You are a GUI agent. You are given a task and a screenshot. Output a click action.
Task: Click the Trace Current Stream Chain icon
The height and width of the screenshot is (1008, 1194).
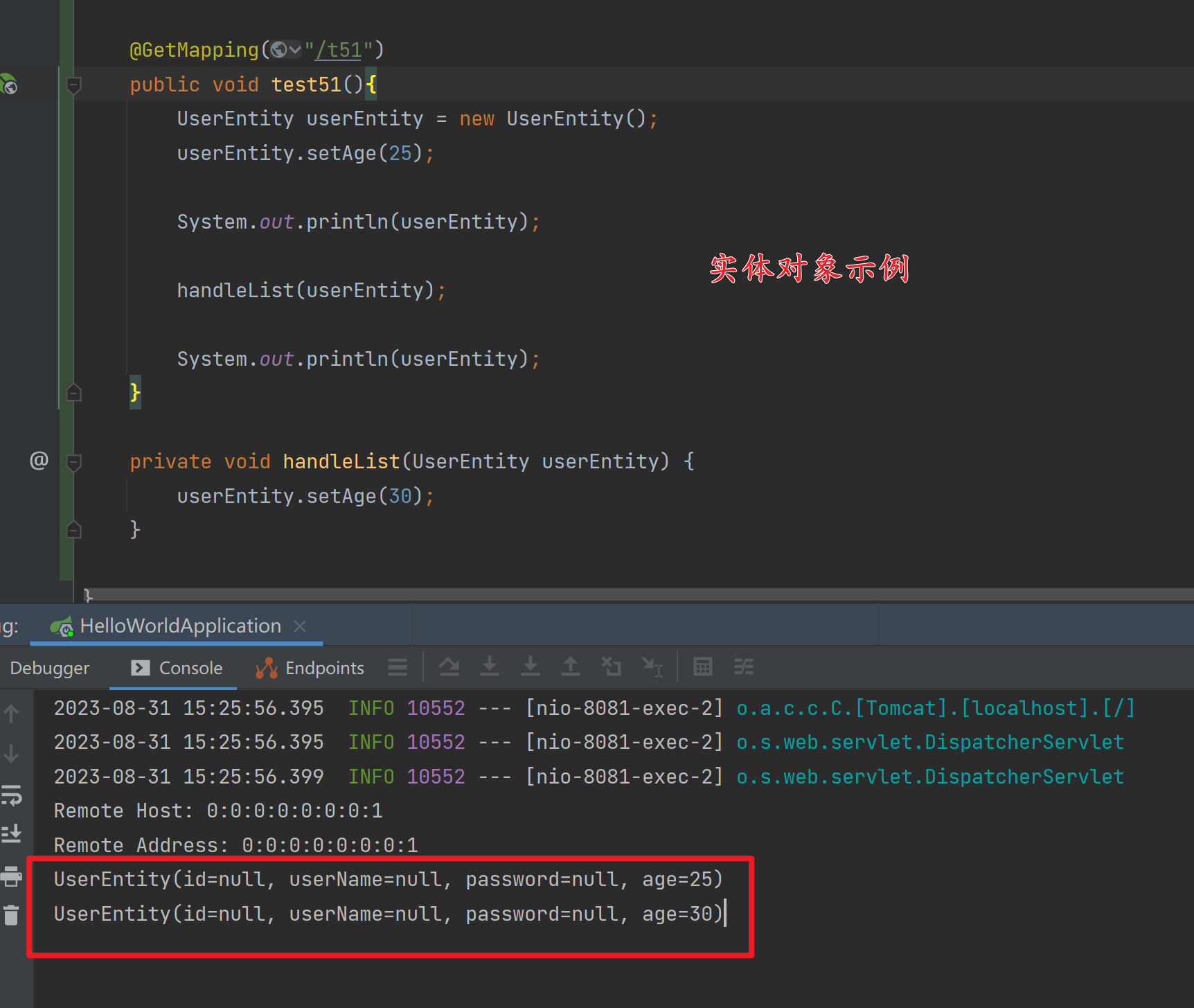pyautogui.click(x=743, y=666)
